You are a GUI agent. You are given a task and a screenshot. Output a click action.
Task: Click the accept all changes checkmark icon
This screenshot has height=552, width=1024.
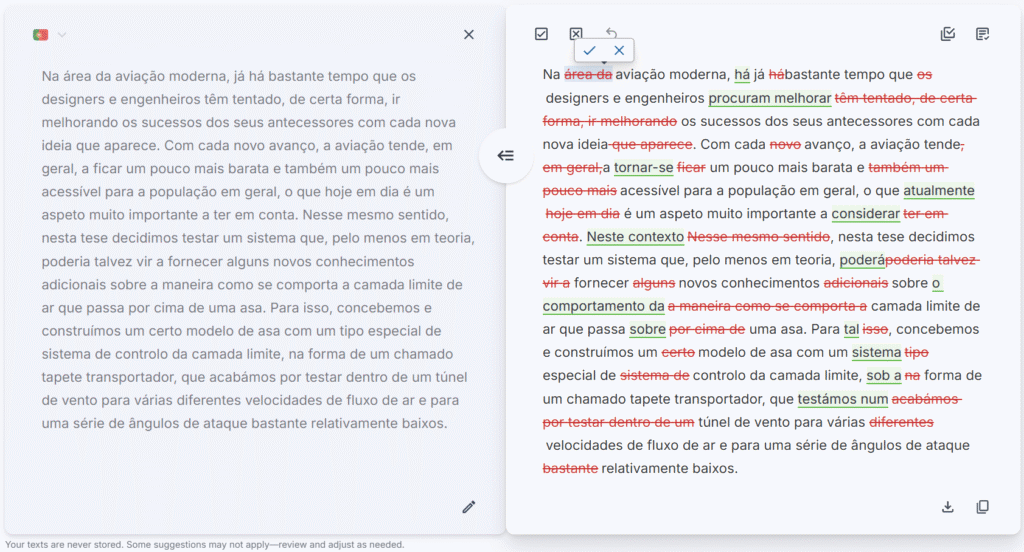(541, 34)
